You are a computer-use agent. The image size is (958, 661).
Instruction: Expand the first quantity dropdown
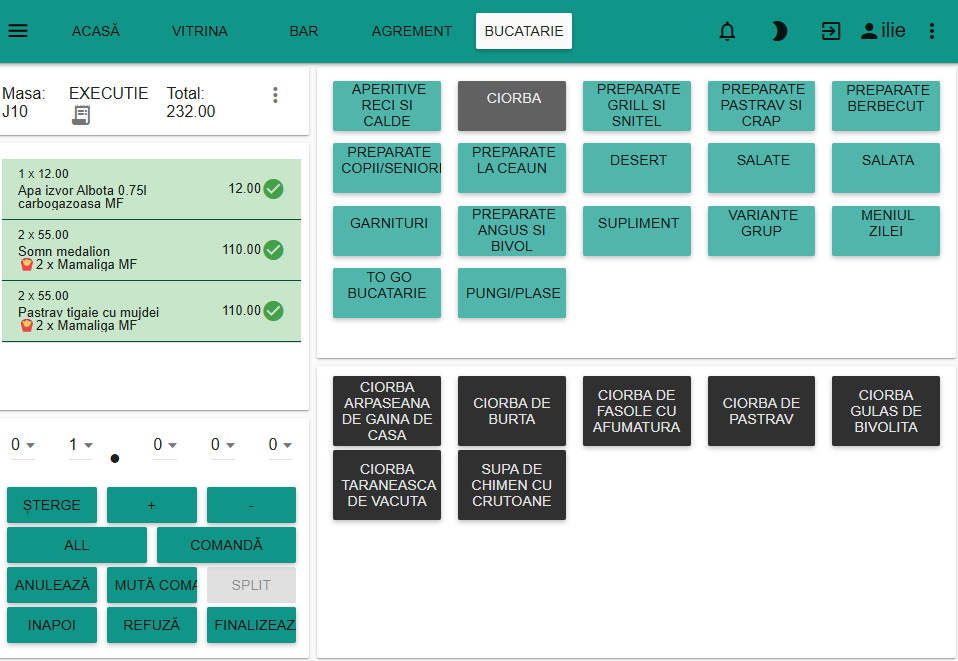tap(23, 445)
